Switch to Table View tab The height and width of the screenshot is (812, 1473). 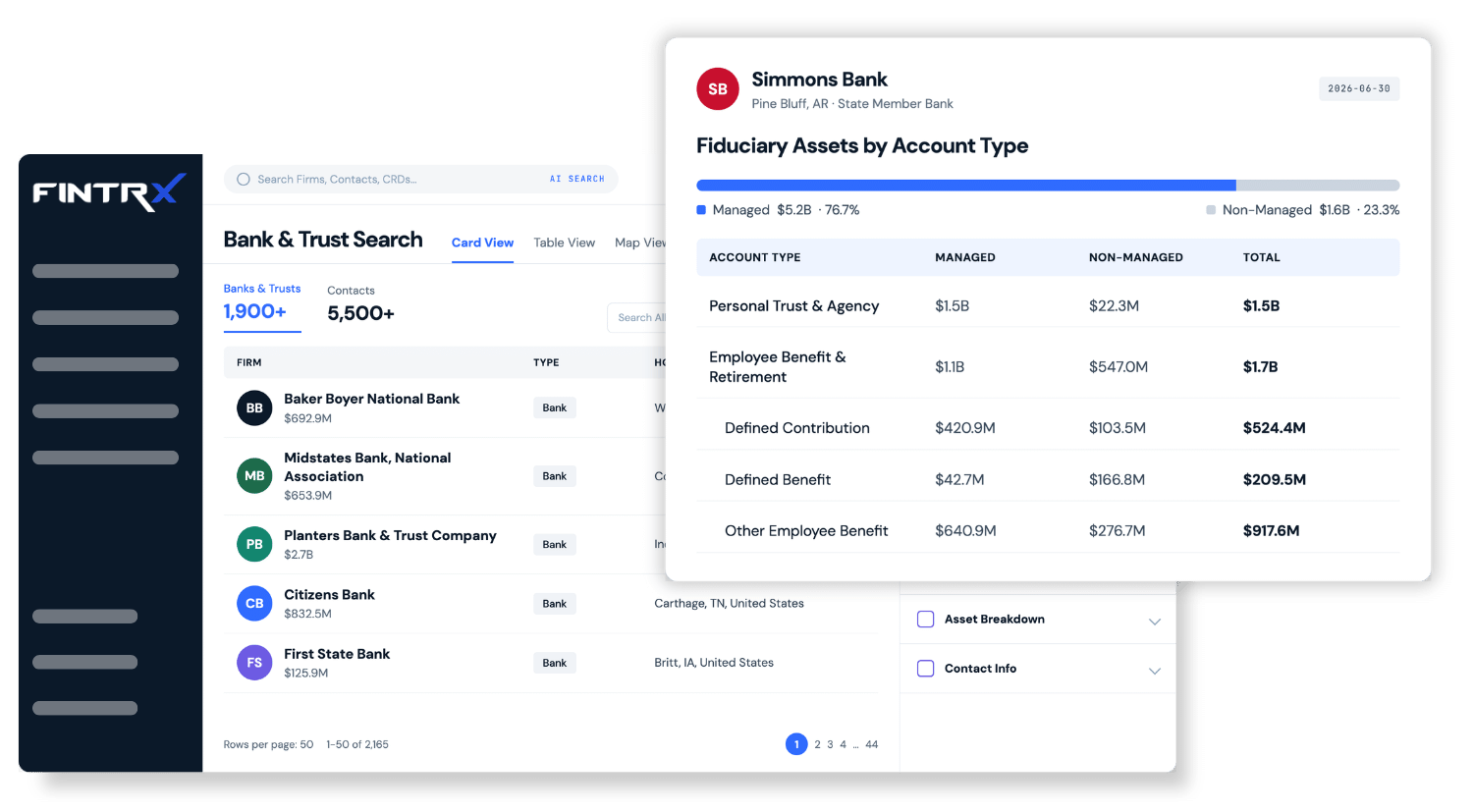(565, 243)
